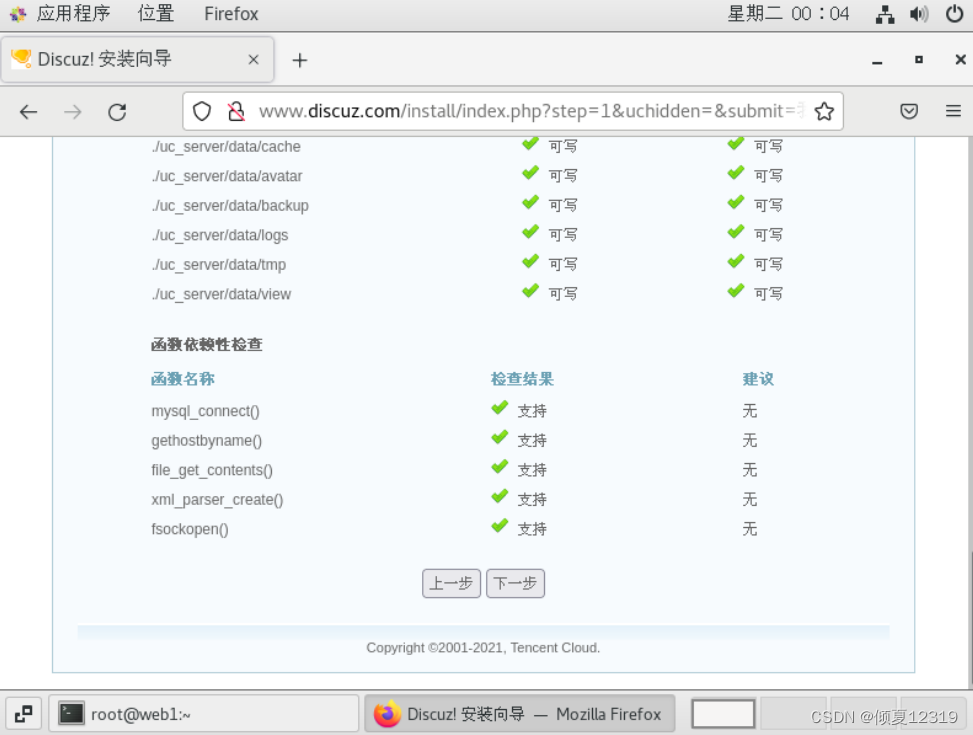Click the Firefox icon in the taskbar entry
Viewport: 973px width, 735px height.
387,714
